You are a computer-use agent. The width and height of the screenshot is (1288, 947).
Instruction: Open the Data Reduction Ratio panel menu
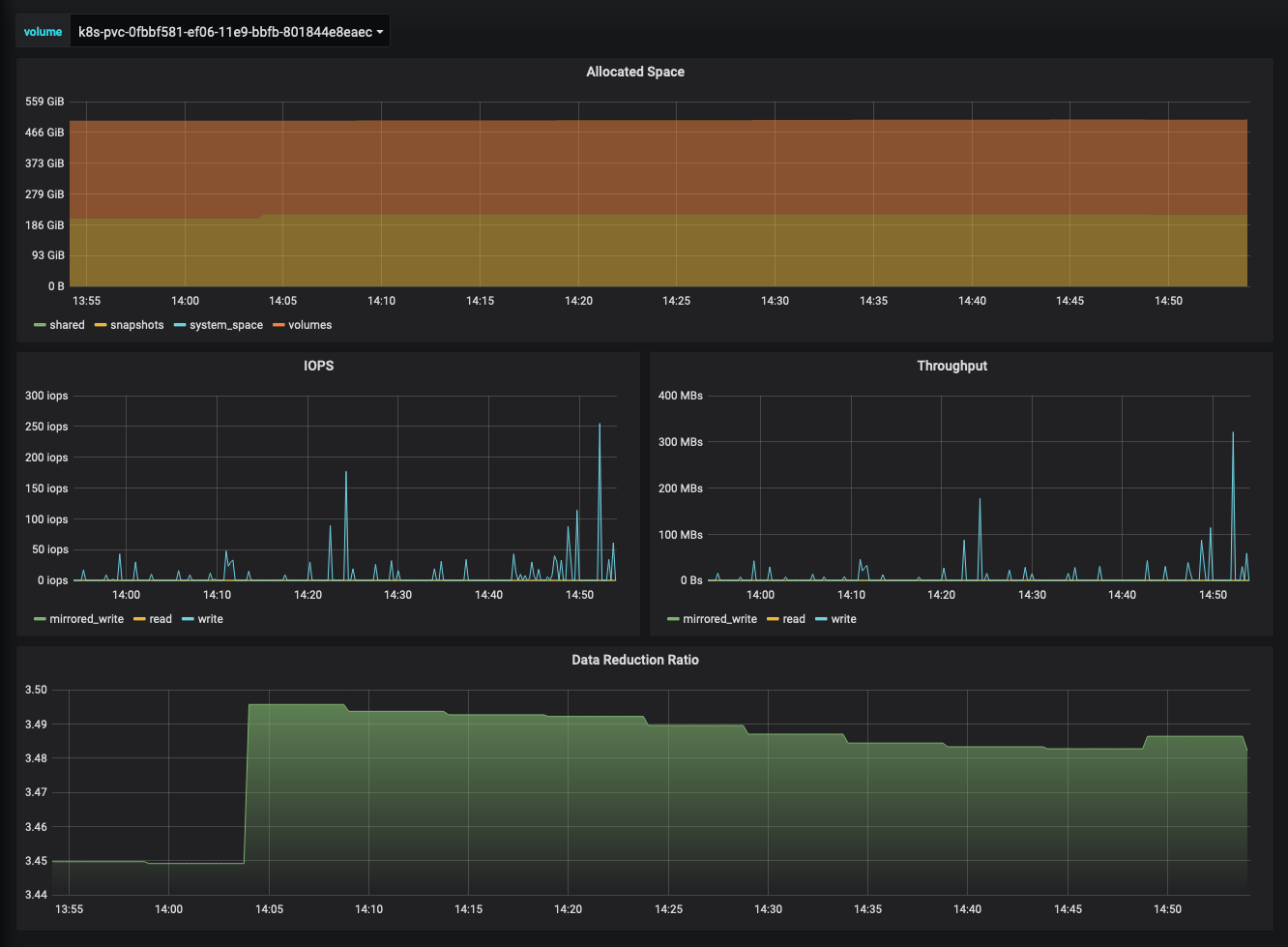coord(635,660)
